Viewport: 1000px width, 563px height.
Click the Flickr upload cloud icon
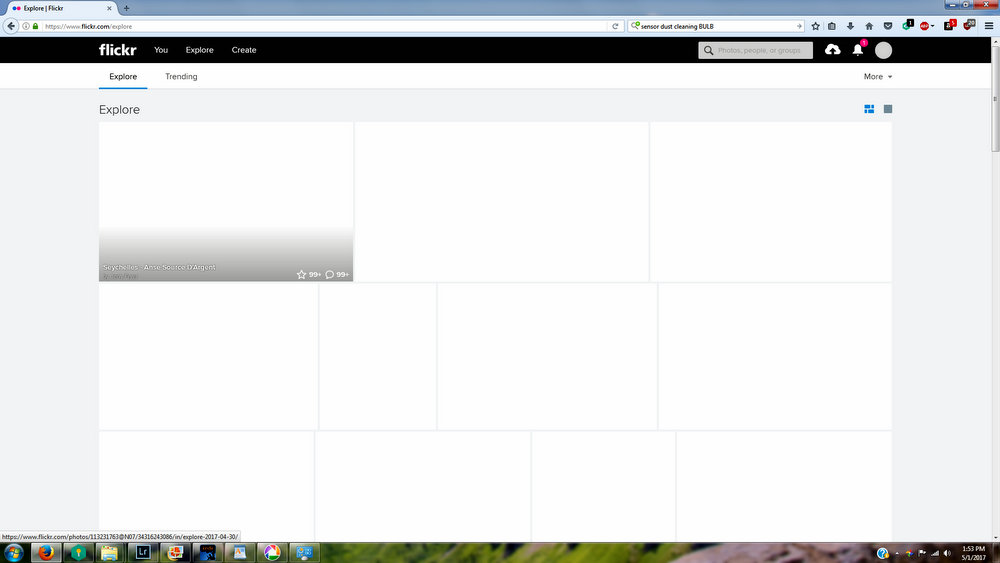[x=832, y=50]
